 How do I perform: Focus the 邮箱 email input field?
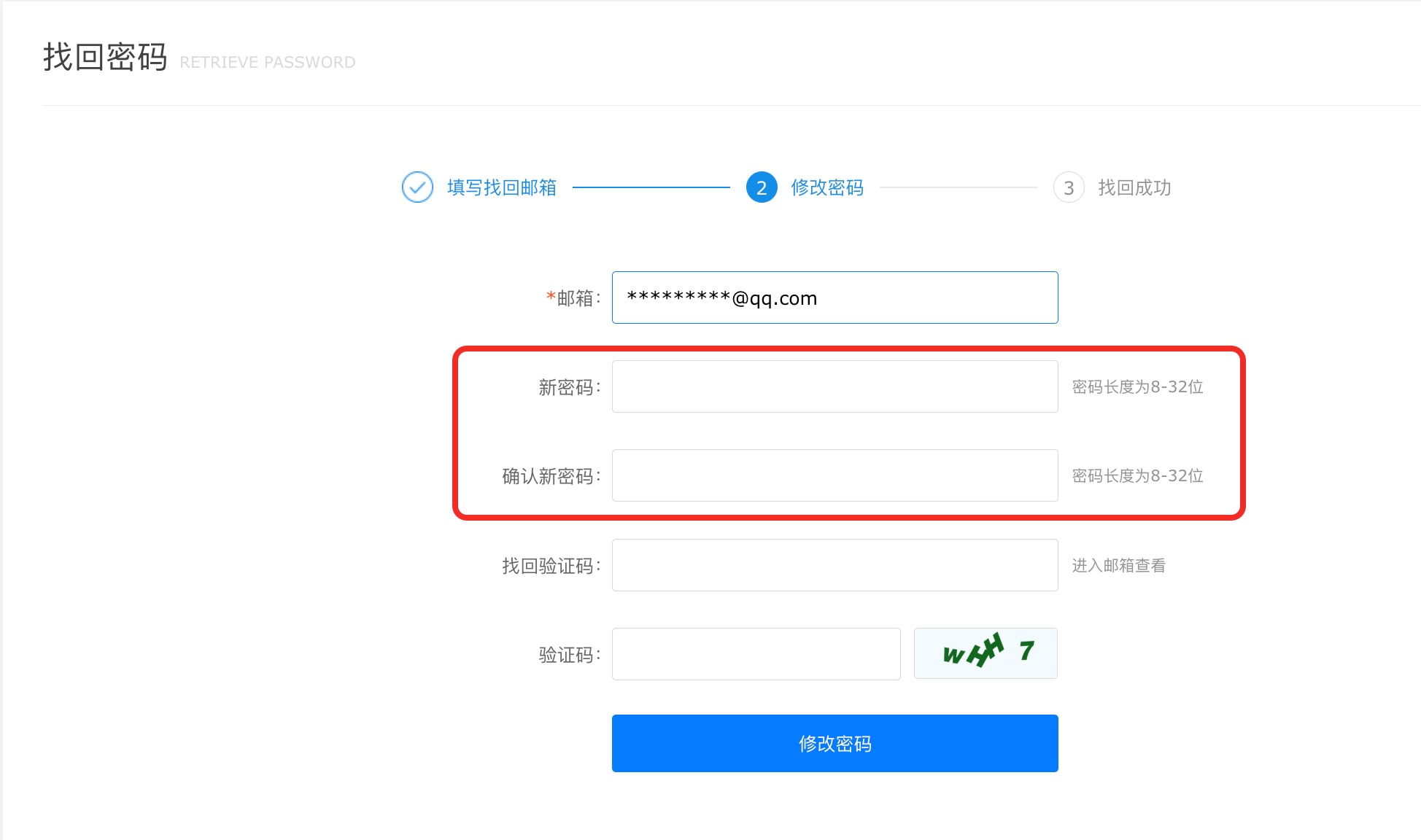coord(835,297)
